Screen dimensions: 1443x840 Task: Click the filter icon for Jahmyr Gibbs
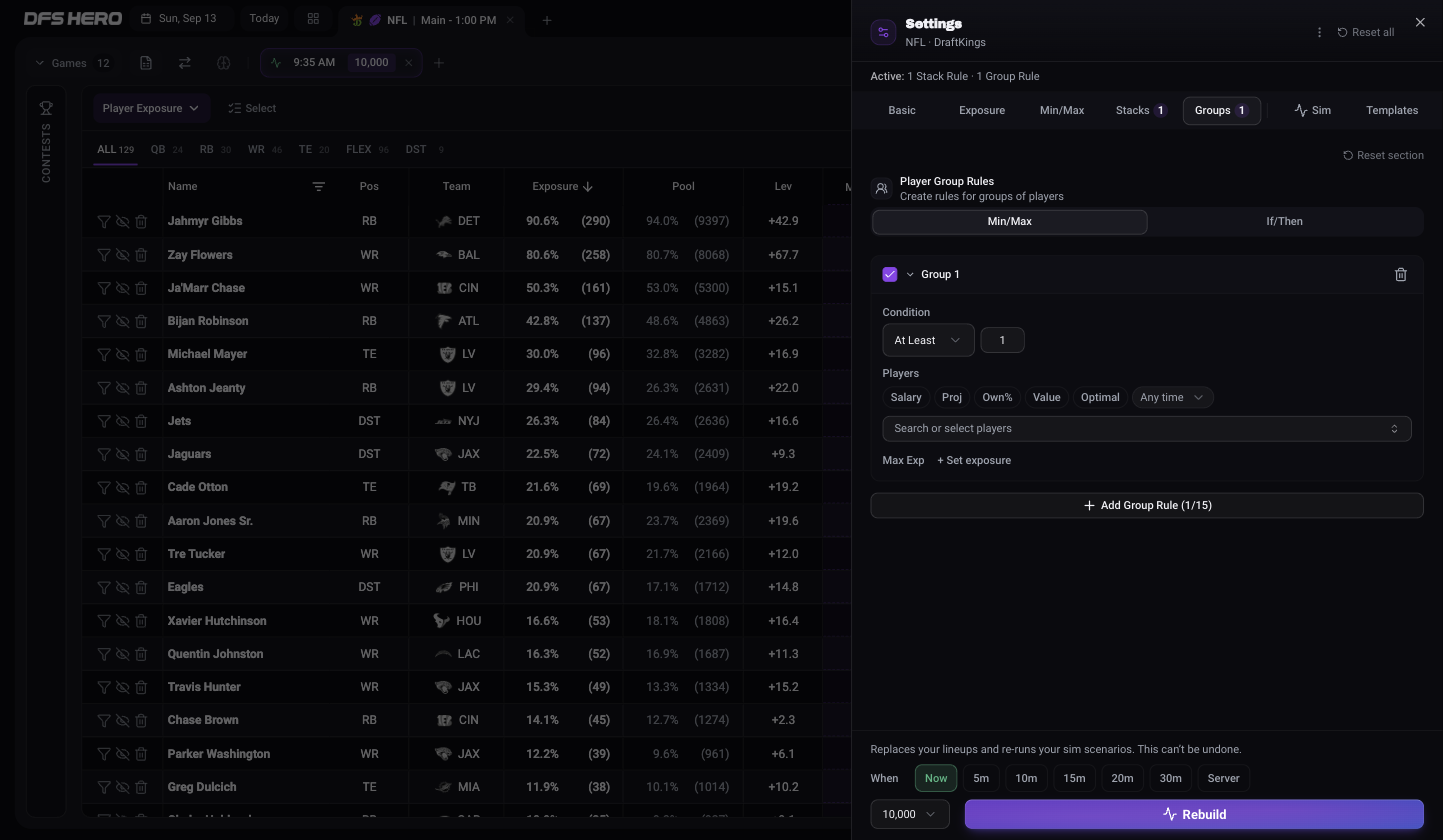(104, 221)
